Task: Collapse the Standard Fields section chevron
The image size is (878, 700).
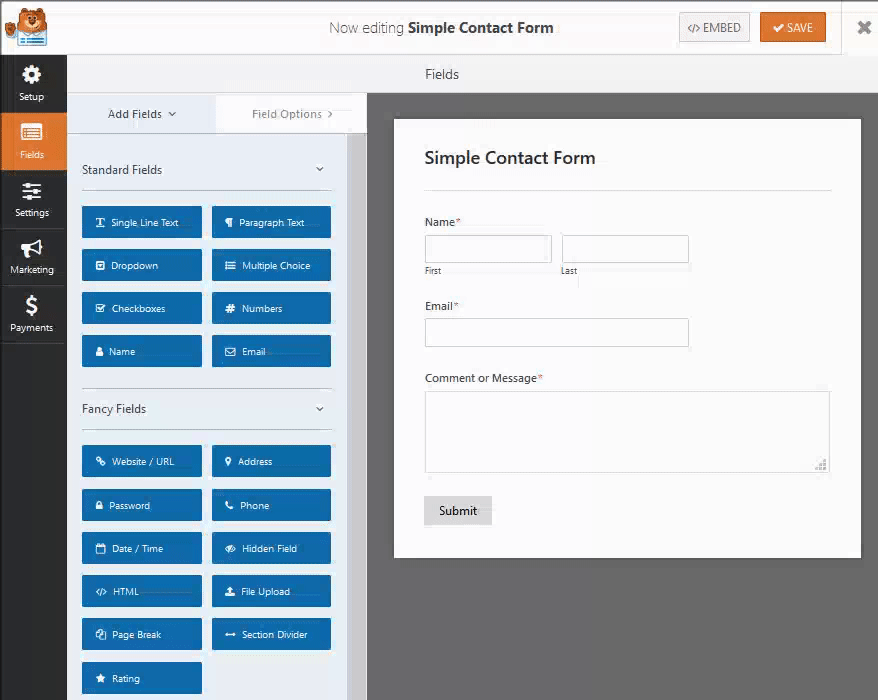Action: click(x=320, y=169)
